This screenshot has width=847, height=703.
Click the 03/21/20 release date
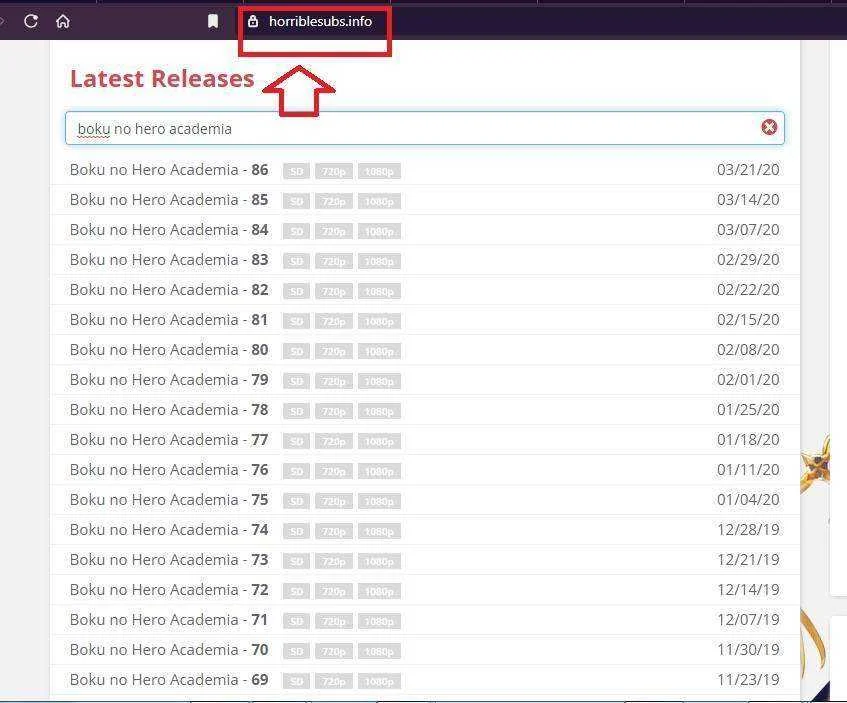(x=748, y=170)
